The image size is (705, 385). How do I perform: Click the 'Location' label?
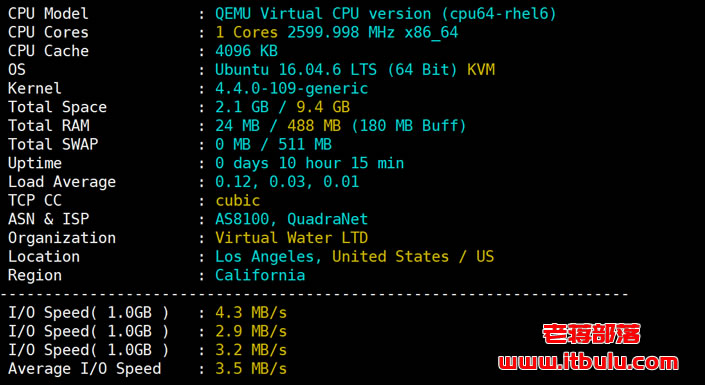44,257
